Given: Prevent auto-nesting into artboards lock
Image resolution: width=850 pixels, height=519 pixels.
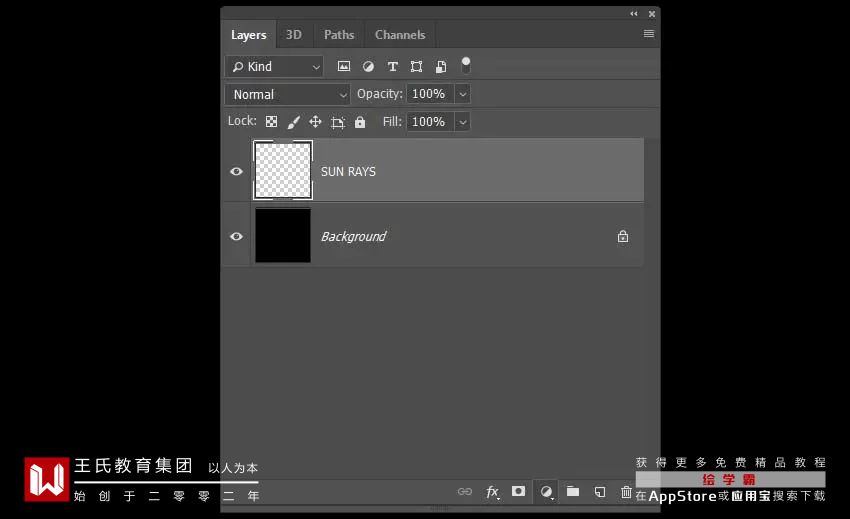Looking at the screenshot, I should point(338,122).
